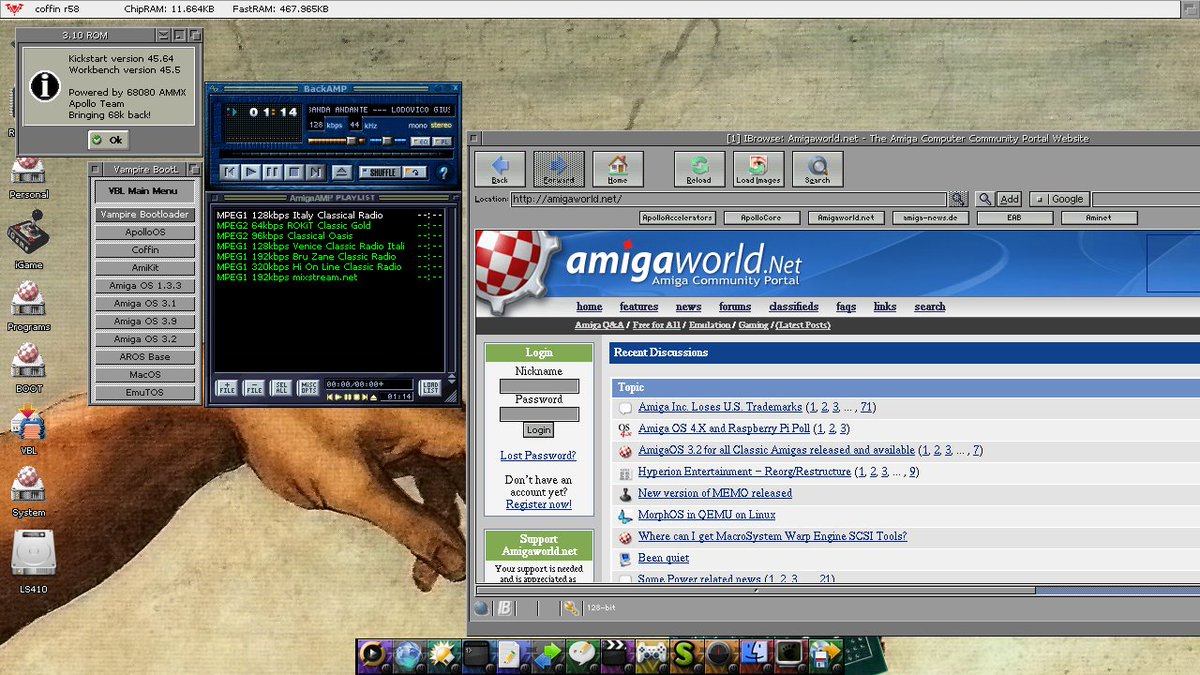Choose Amiga OS 3.9 boot option

[x=145, y=321]
